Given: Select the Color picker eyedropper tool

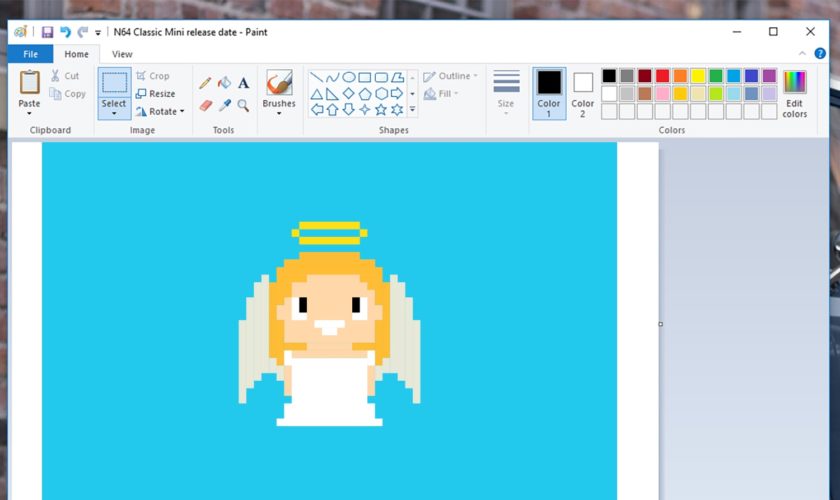Looking at the screenshot, I should (x=224, y=105).
